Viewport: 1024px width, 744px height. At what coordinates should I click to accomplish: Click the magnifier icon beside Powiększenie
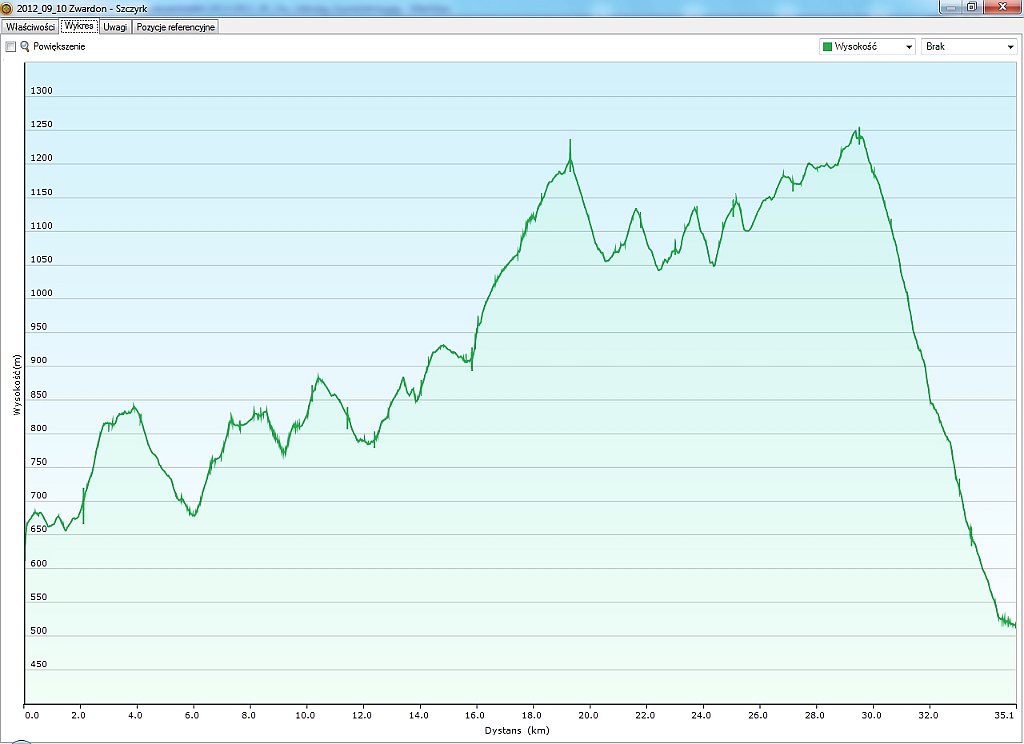tap(25, 47)
